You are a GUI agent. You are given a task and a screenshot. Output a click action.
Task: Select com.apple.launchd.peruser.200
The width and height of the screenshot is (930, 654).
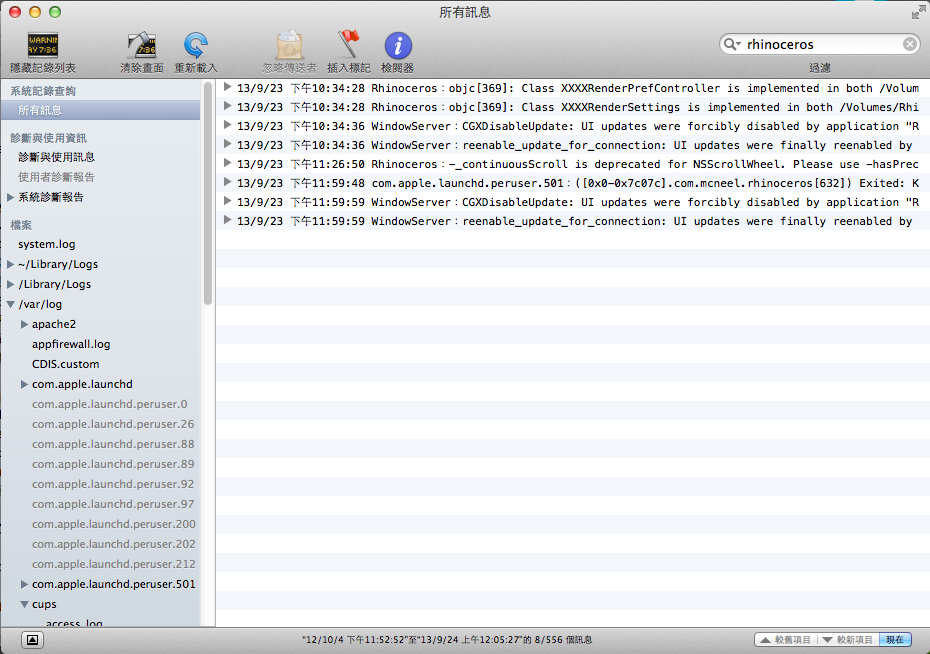[x=114, y=524]
